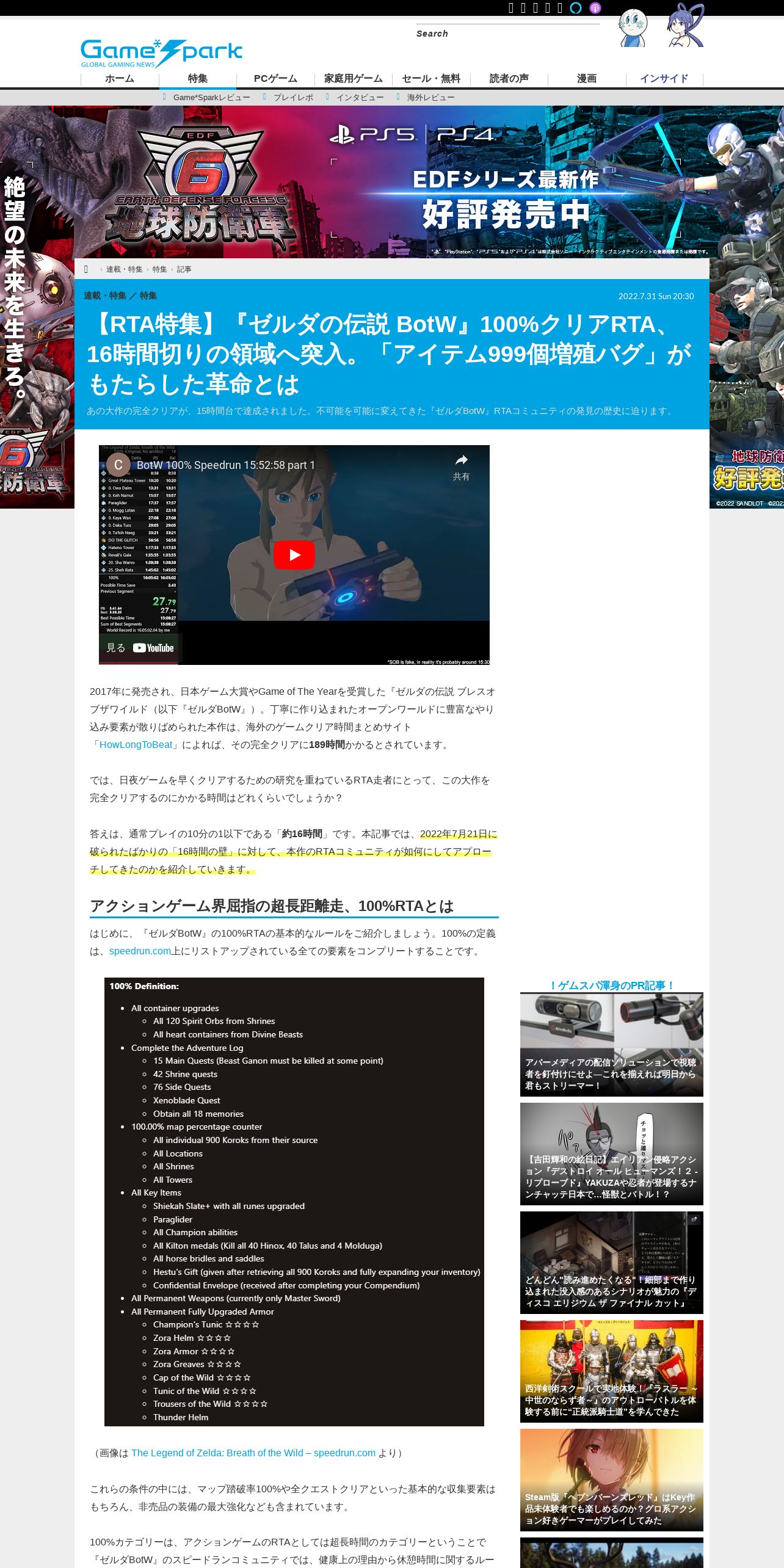The width and height of the screenshot is (784, 1568).
Task: Play the BotW 100% Speedrun YouTube video
Action: click(x=294, y=554)
